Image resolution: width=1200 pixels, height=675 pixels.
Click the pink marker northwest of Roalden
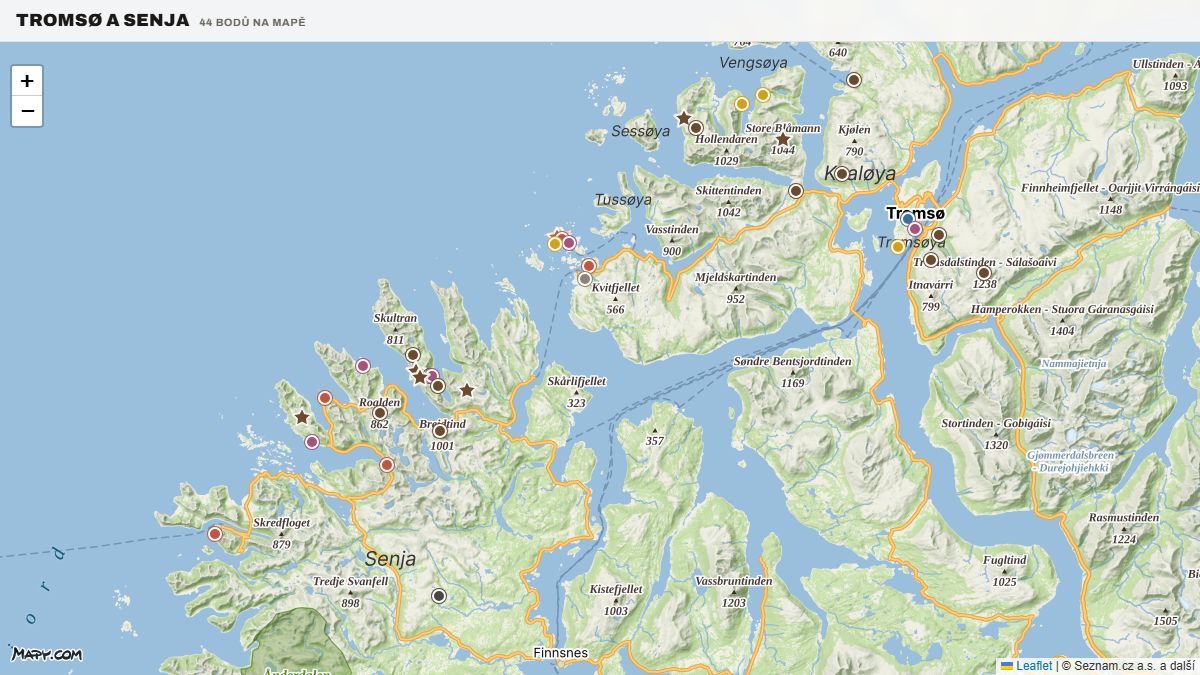point(363,366)
